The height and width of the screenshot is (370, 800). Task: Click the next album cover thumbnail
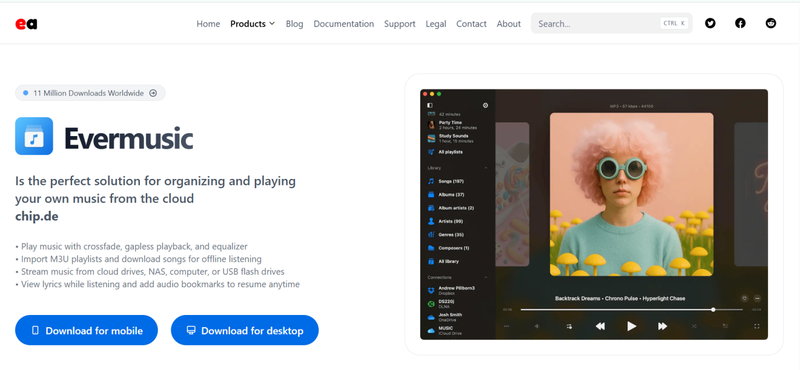pyautogui.click(x=751, y=194)
